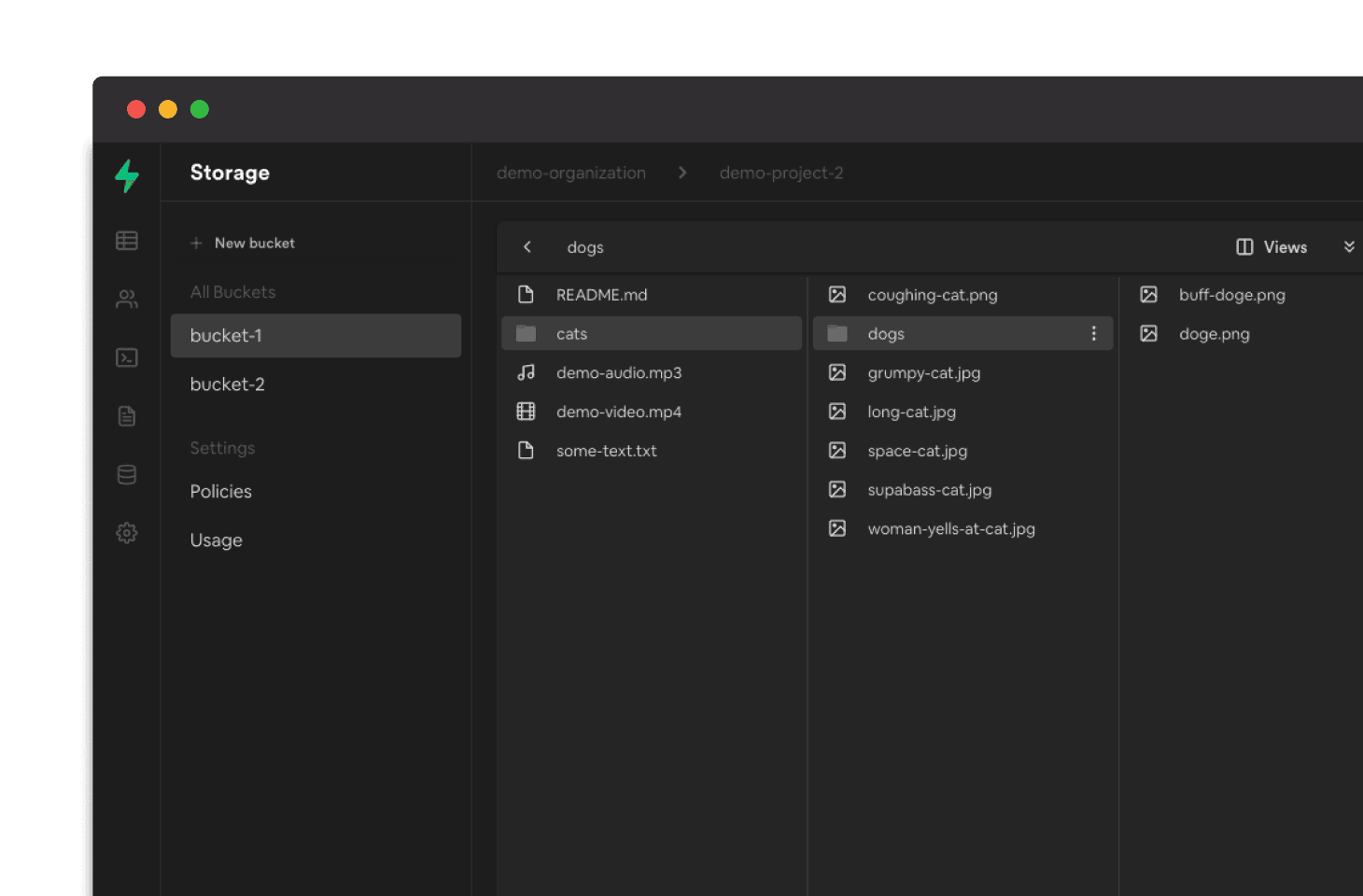Click the column layout icon beside Views
Screen dimensions: 1363x896
tap(1244, 246)
